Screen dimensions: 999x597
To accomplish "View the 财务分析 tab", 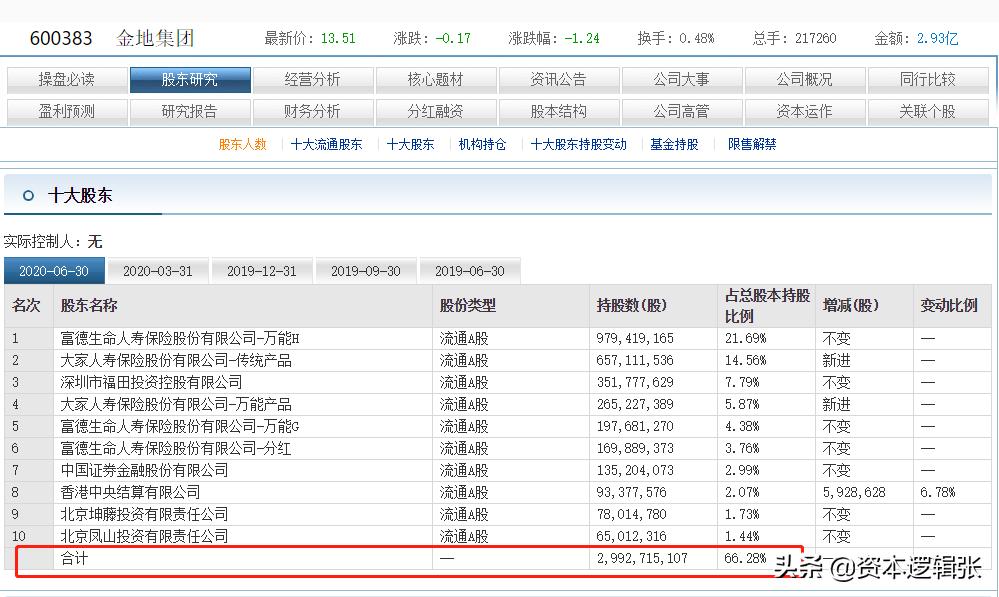I will (313, 111).
